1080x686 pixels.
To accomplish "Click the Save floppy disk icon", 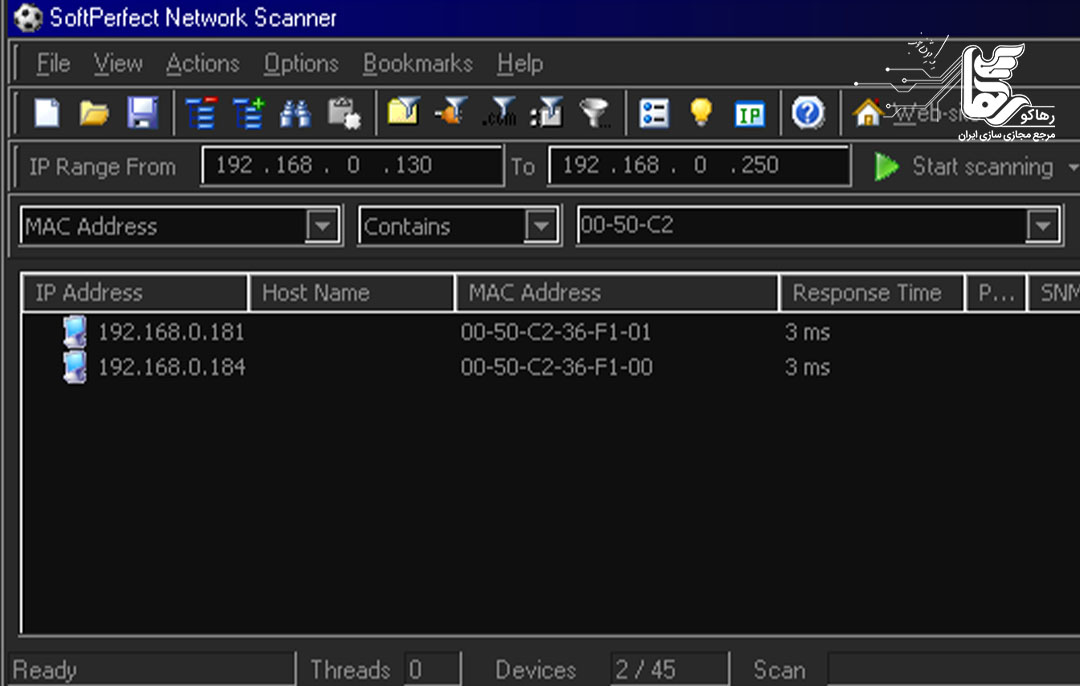I will tap(142, 113).
